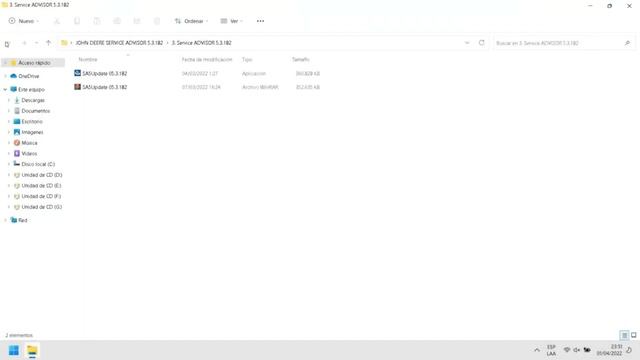640x360 pixels.
Task: Click the Delete trash icon
Action: pyautogui.click(x=157, y=21)
